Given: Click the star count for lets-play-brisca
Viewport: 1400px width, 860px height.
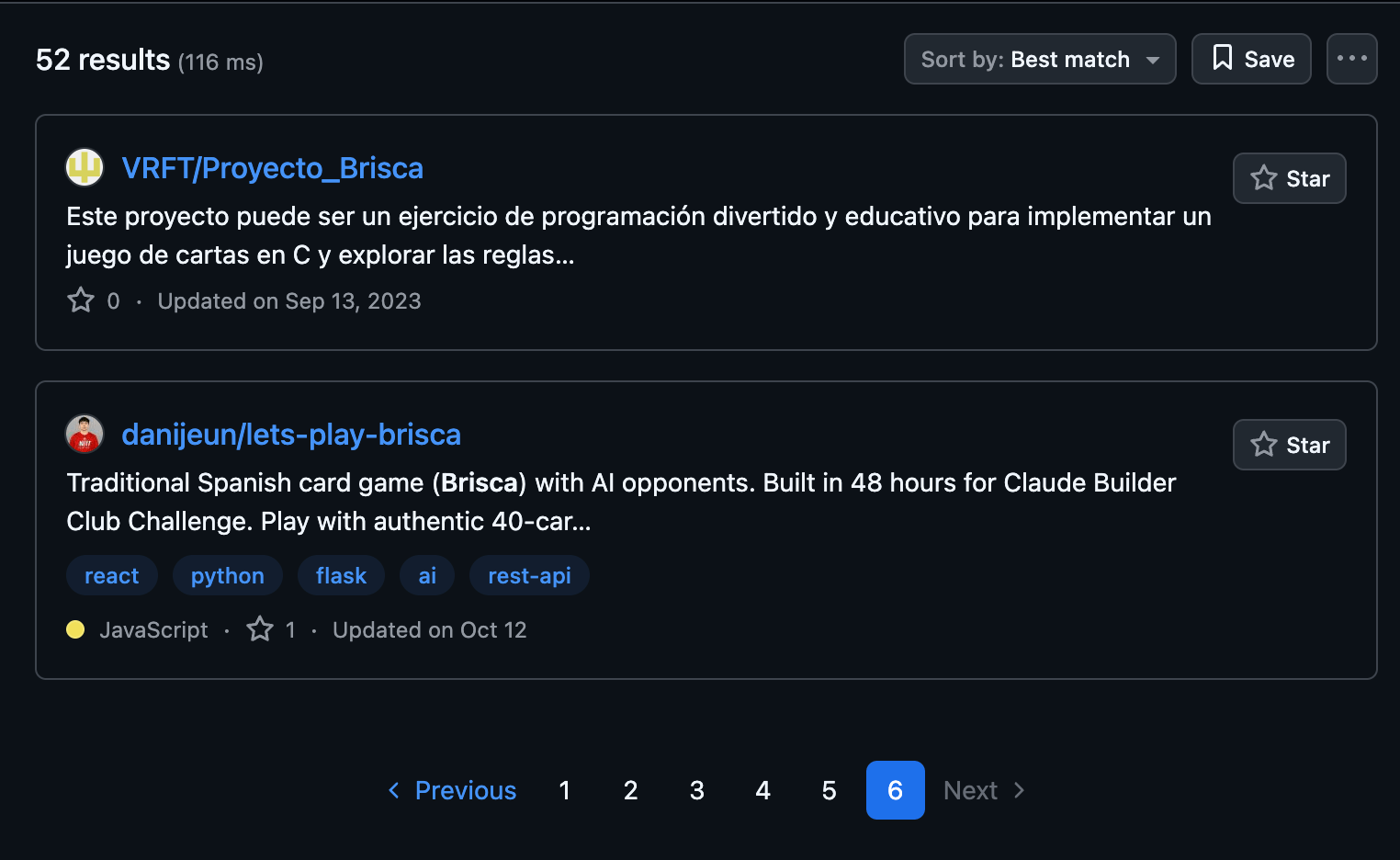Looking at the screenshot, I should point(290,629).
